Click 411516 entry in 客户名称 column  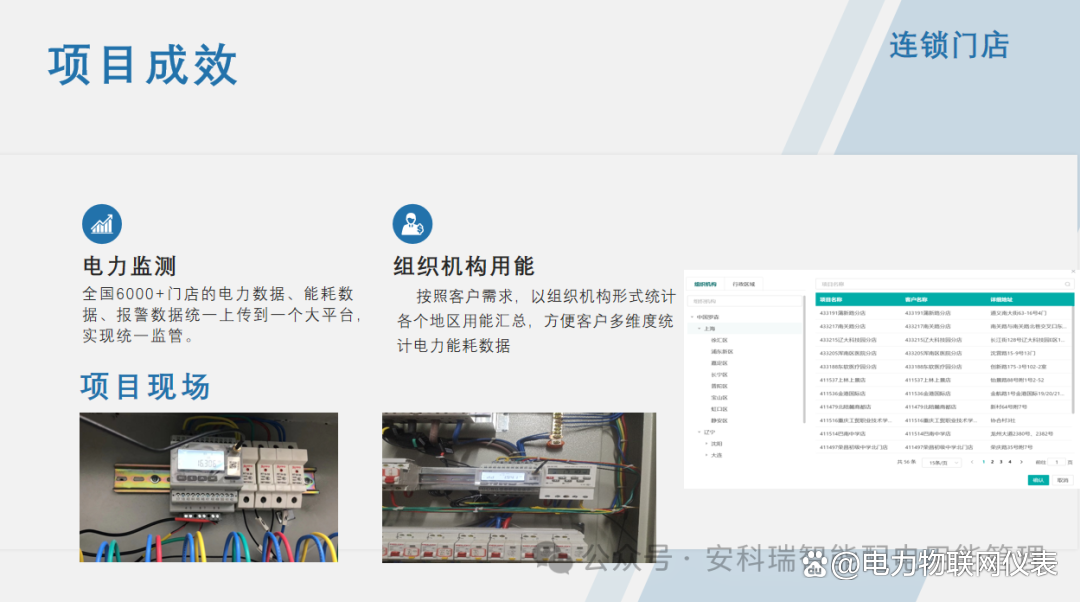pos(940,420)
